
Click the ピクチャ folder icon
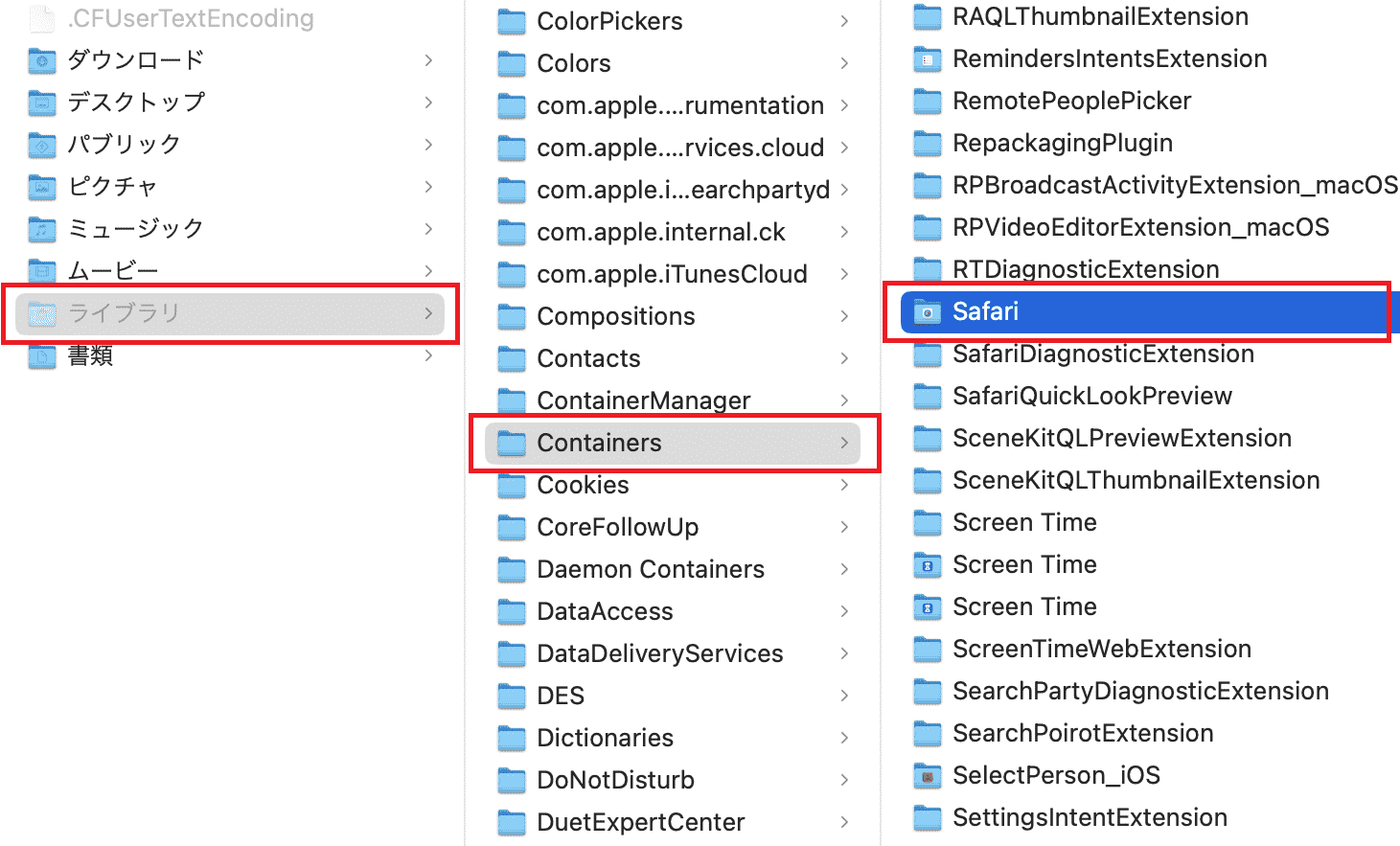point(42,187)
